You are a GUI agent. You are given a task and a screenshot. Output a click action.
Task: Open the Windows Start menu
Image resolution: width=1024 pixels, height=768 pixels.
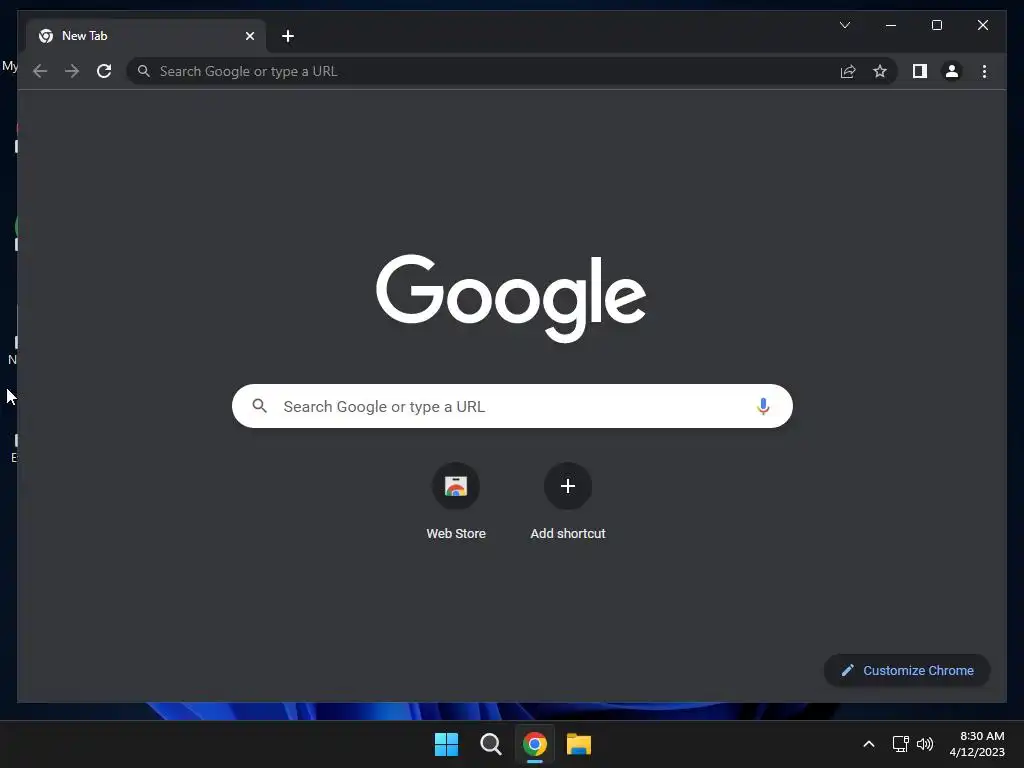pos(447,744)
